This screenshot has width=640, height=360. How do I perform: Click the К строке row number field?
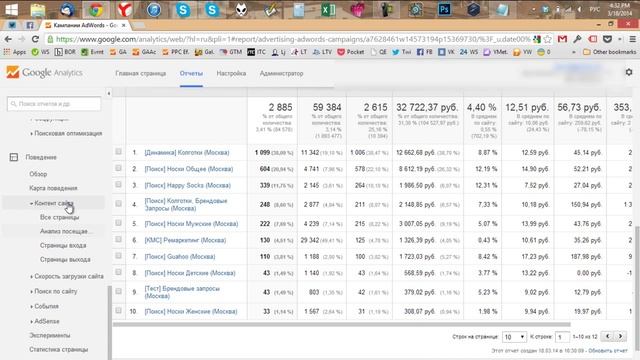tap(562, 337)
